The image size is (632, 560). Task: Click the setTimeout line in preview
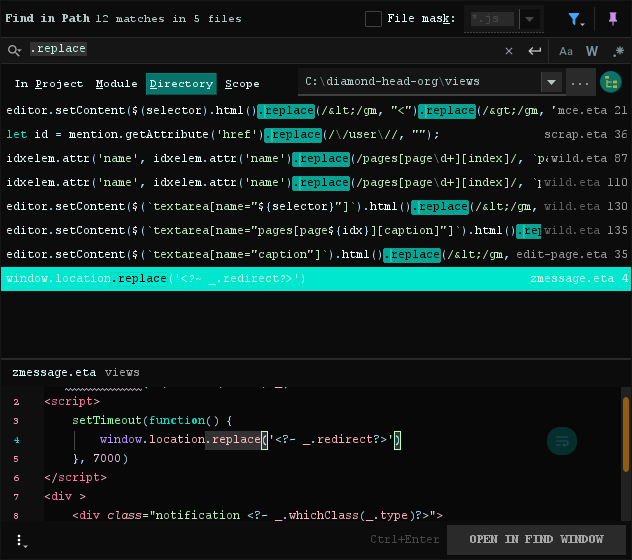tap(152, 421)
